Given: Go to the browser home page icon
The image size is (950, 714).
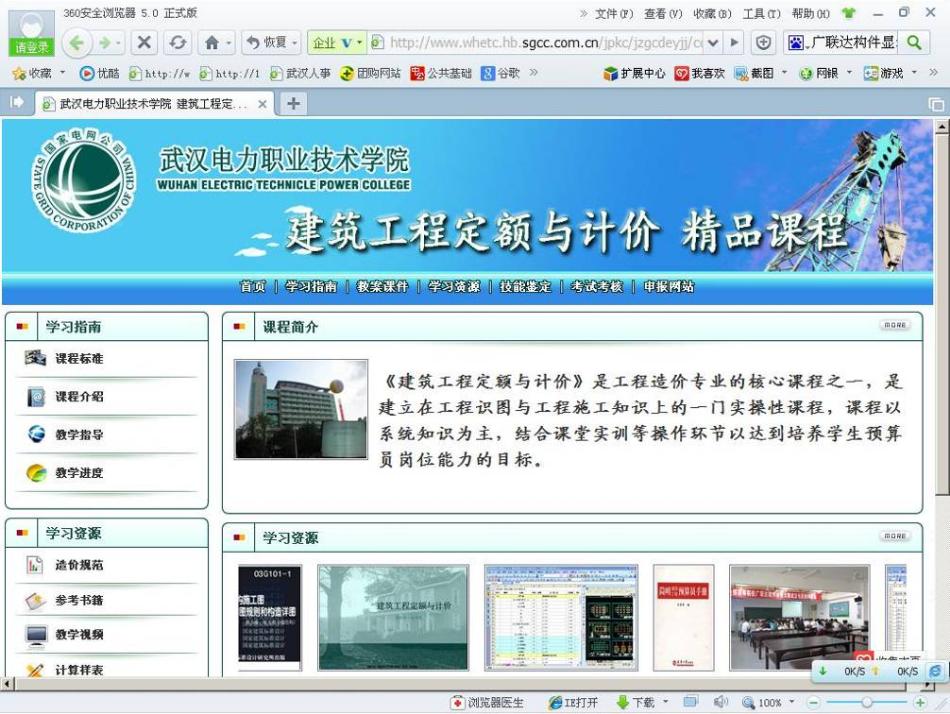Looking at the screenshot, I should coord(212,42).
